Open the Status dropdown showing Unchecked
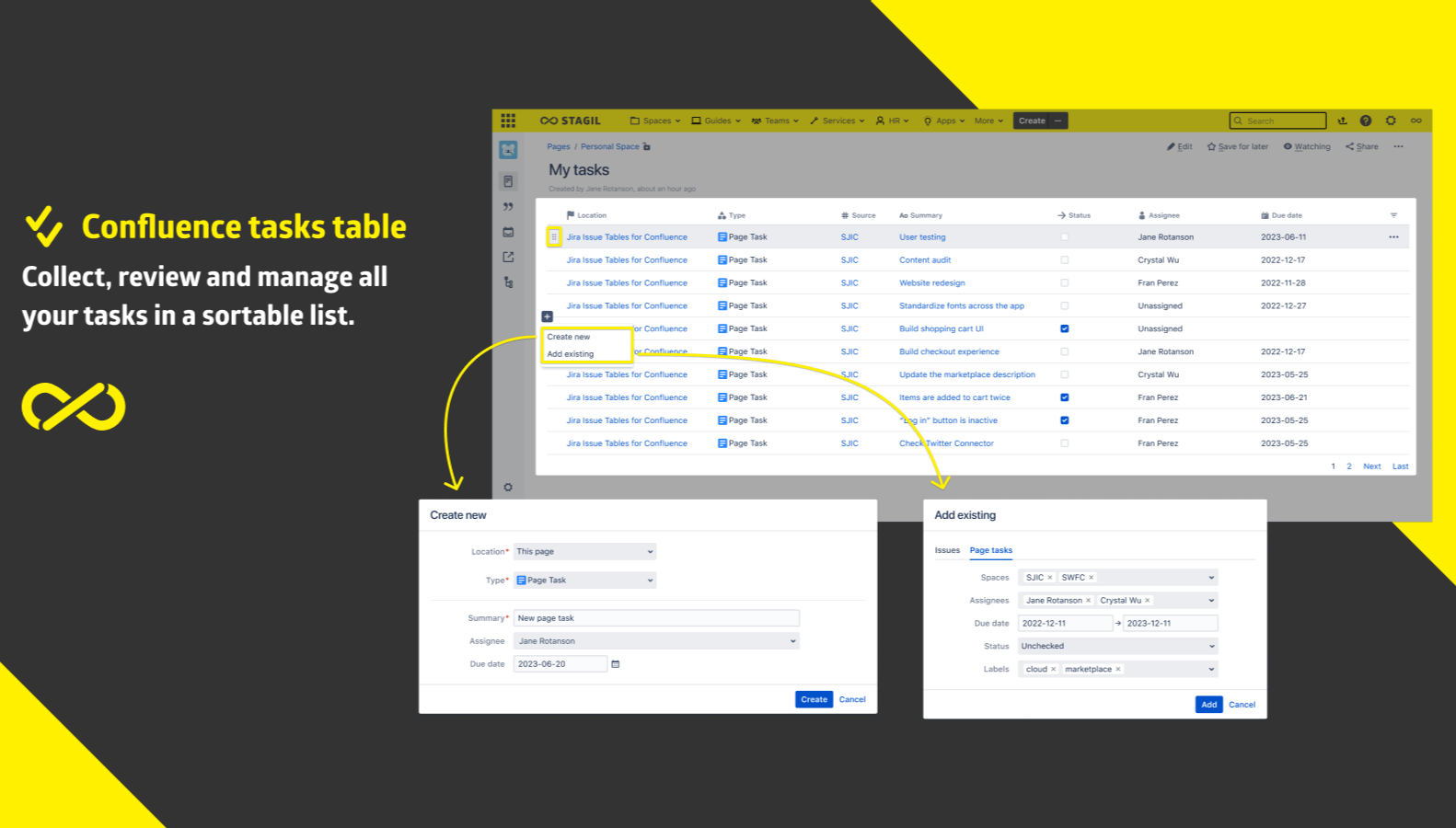The image size is (1456, 828). [1118, 647]
